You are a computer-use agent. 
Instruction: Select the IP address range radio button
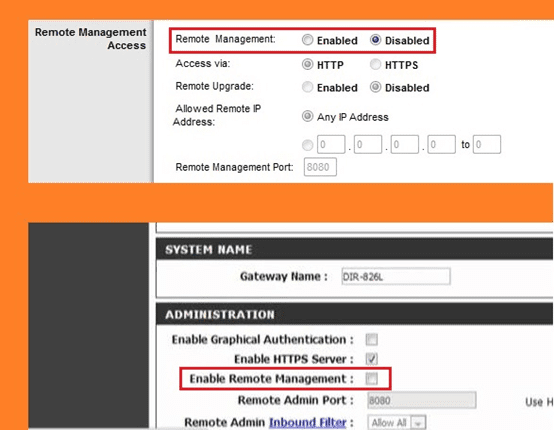307,145
